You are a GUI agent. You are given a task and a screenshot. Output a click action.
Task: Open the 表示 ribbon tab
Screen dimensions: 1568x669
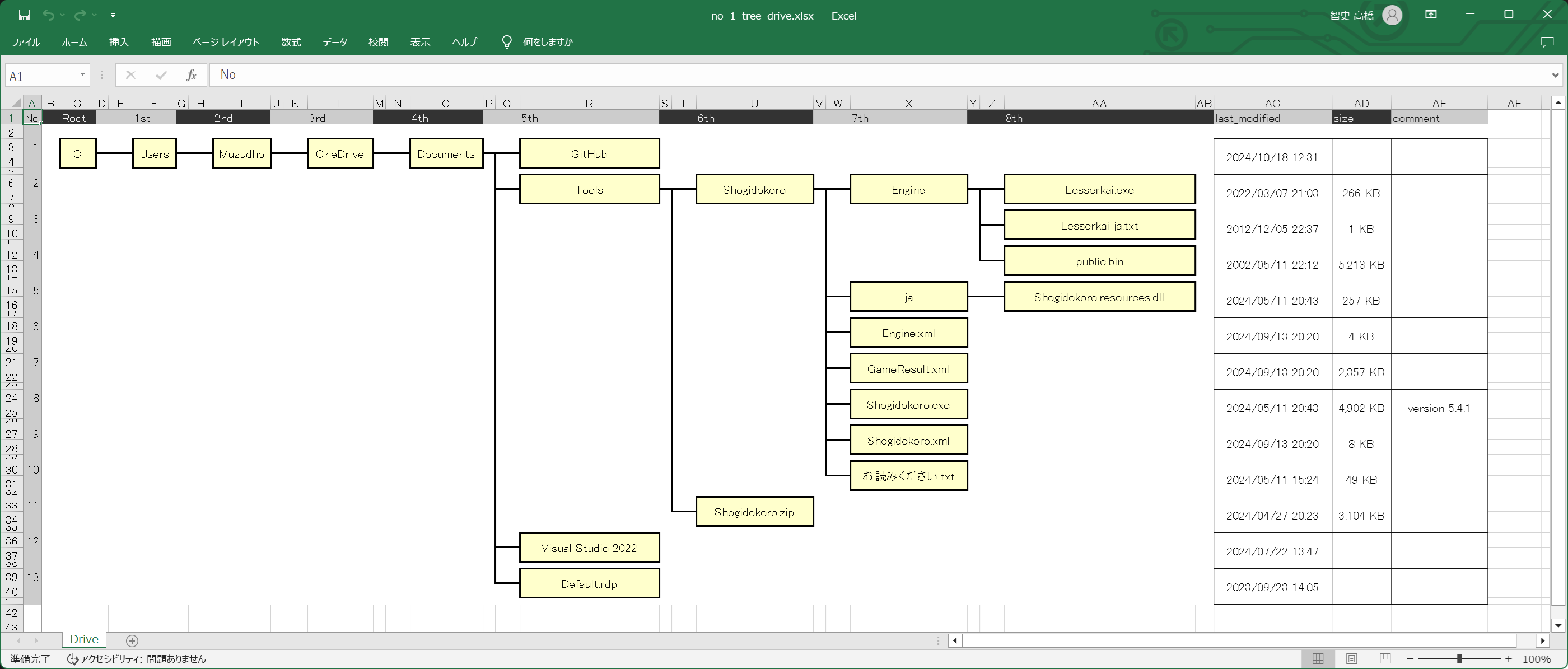pos(420,42)
